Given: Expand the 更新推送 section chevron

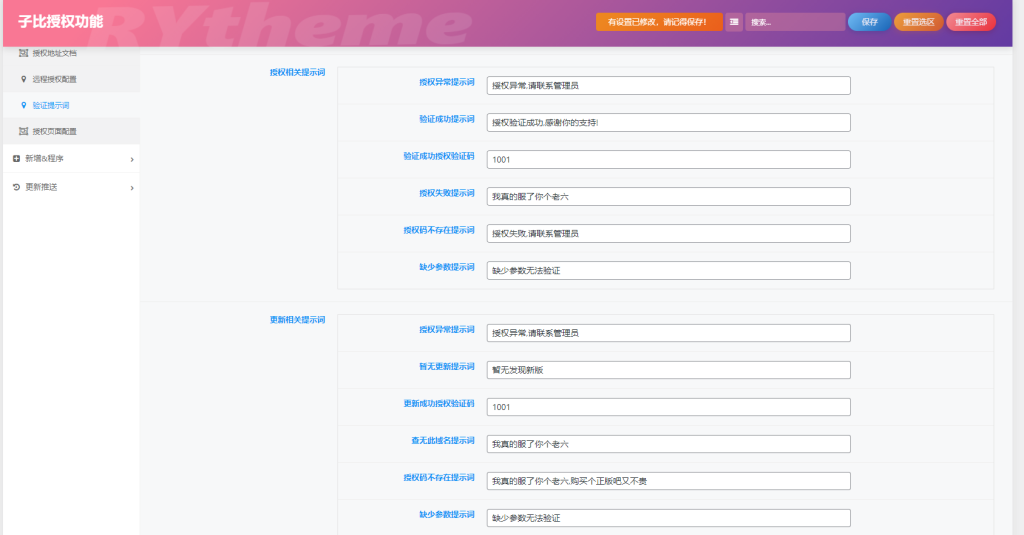Looking at the screenshot, I should (131, 187).
